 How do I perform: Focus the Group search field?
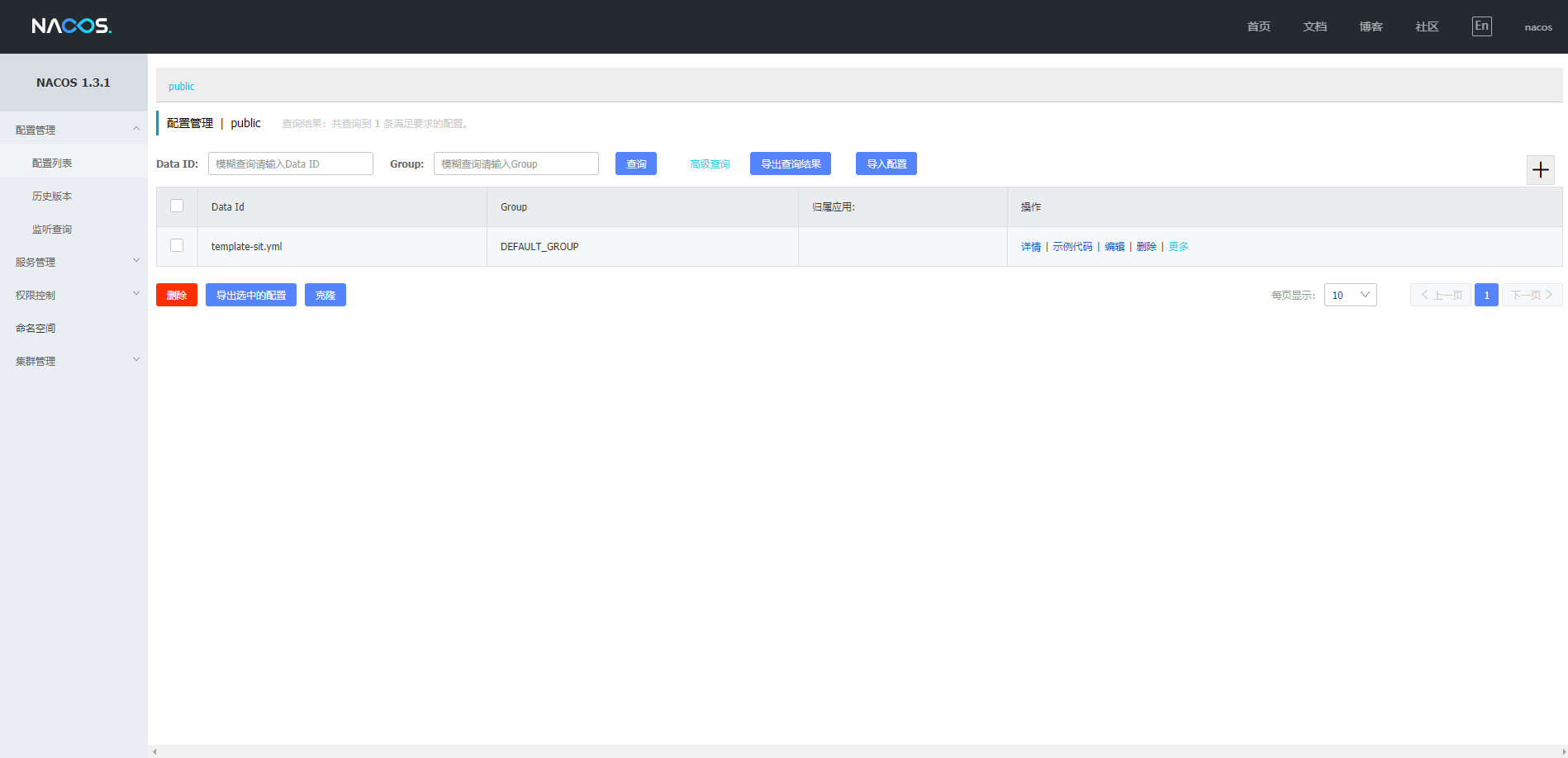516,163
